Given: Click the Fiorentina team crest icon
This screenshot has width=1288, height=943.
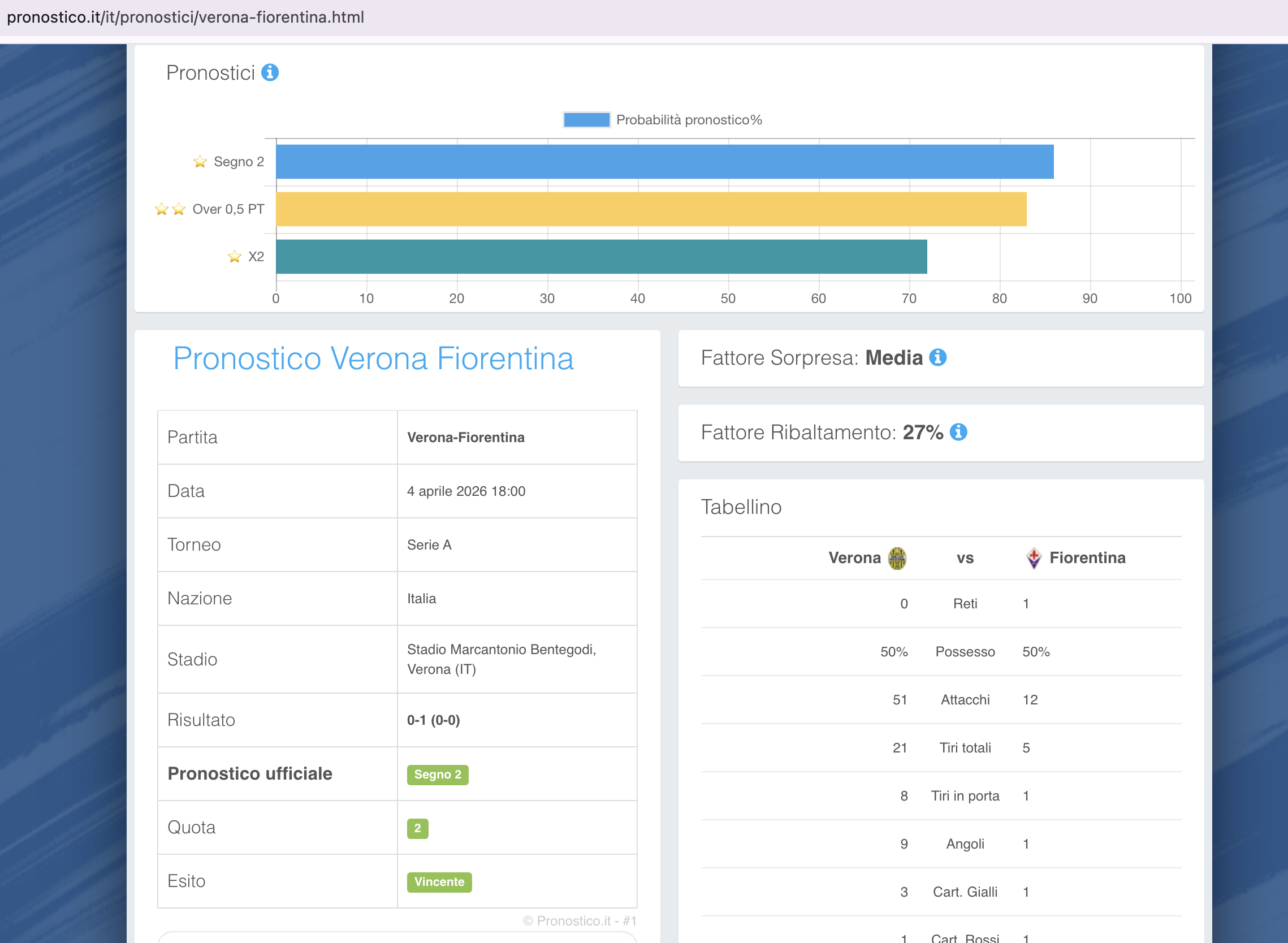Looking at the screenshot, I should (1034, 557).
